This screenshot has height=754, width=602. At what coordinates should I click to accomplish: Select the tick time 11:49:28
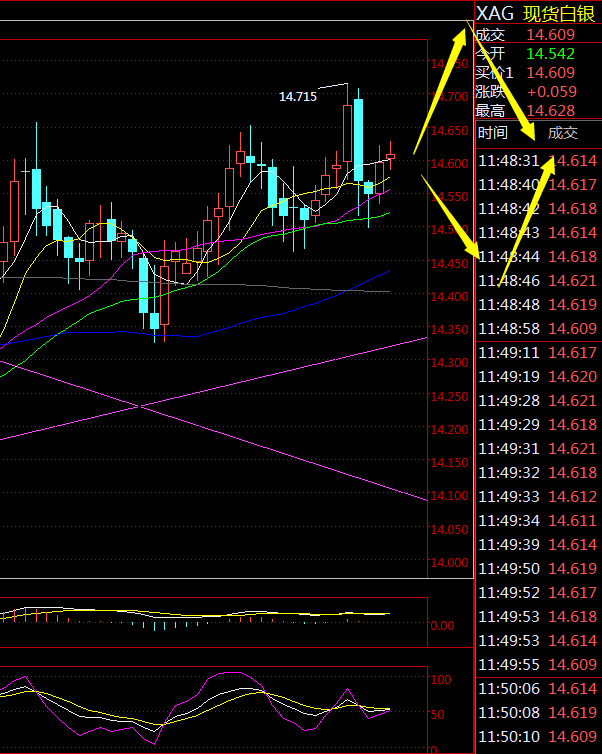click(509, 401)
